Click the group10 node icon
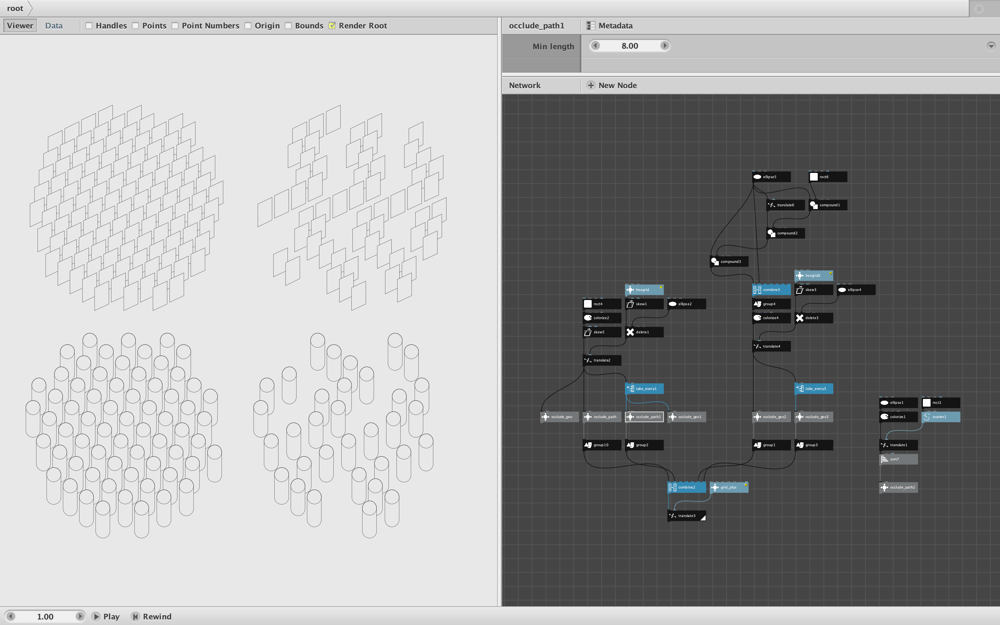This screenshot has width=1000, height=625. tap(588, 445)
